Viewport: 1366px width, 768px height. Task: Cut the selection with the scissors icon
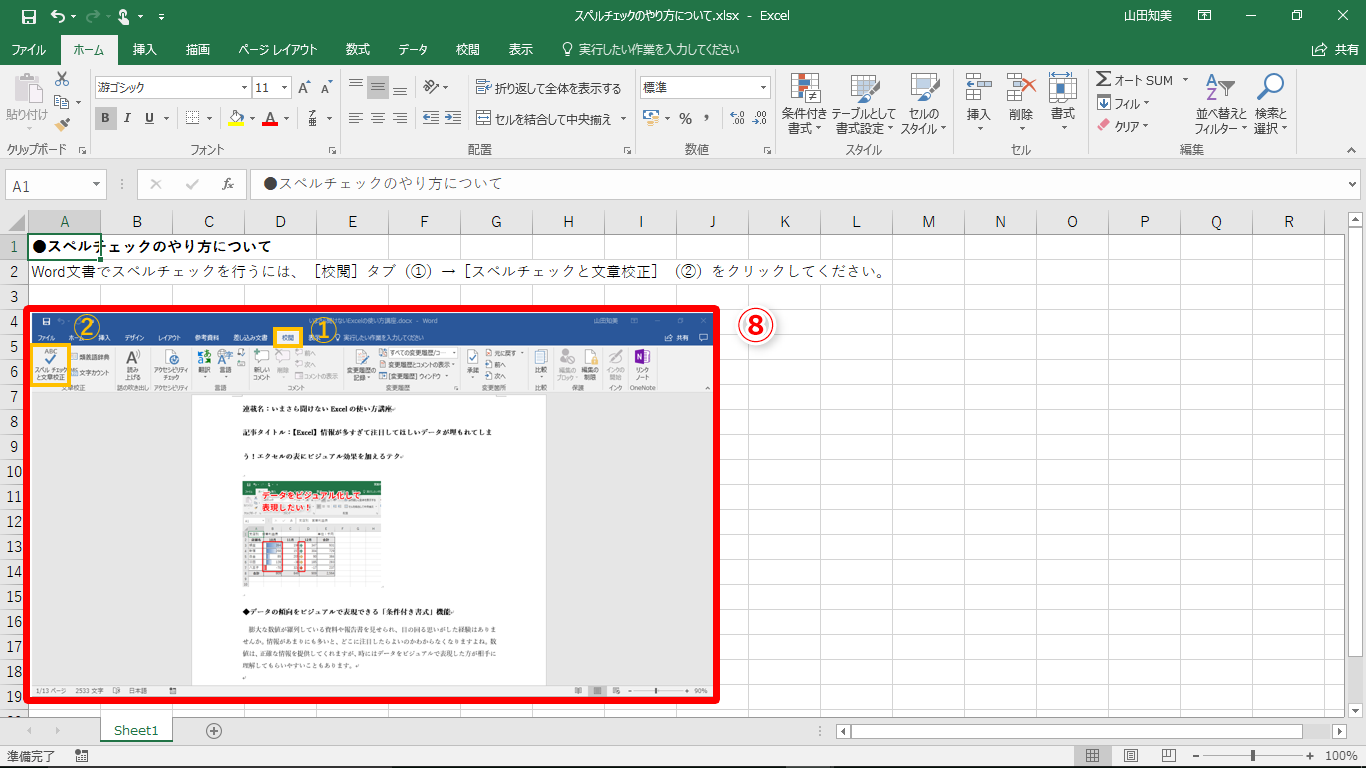[62, 79]
